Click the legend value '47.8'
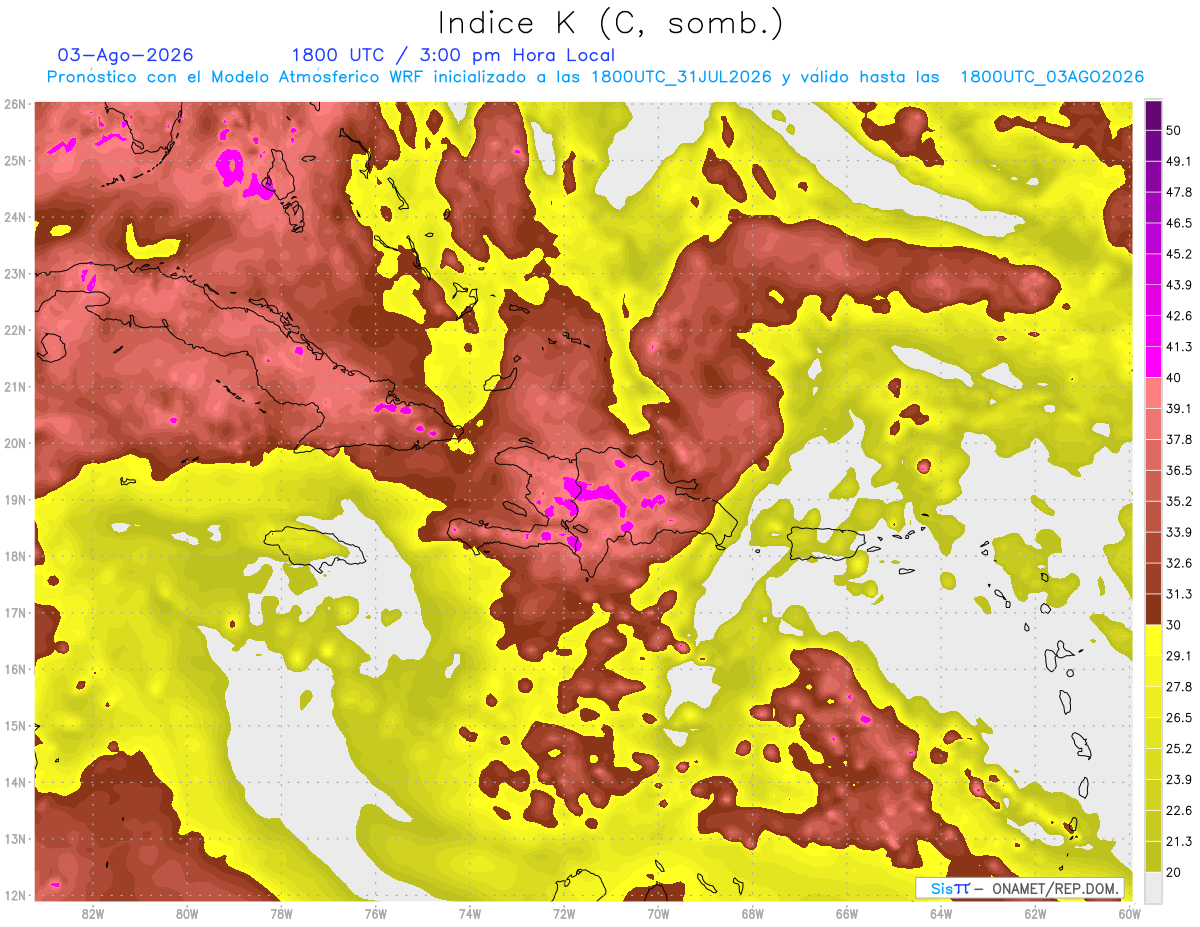 [1180, 192]
